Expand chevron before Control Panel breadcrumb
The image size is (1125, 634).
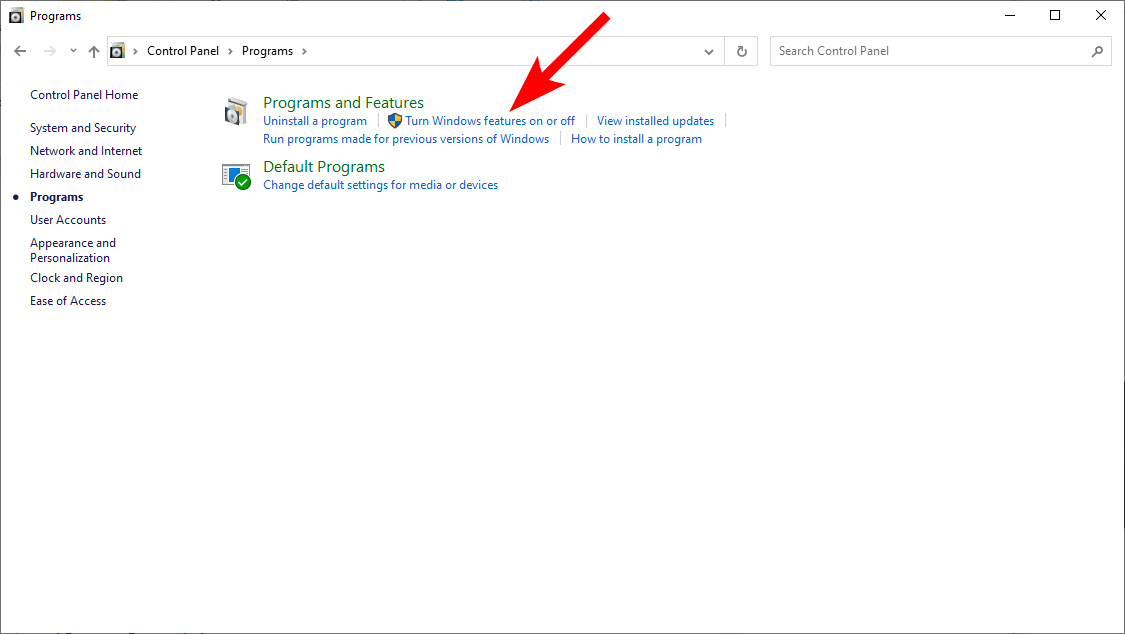[x=136, y=51]
